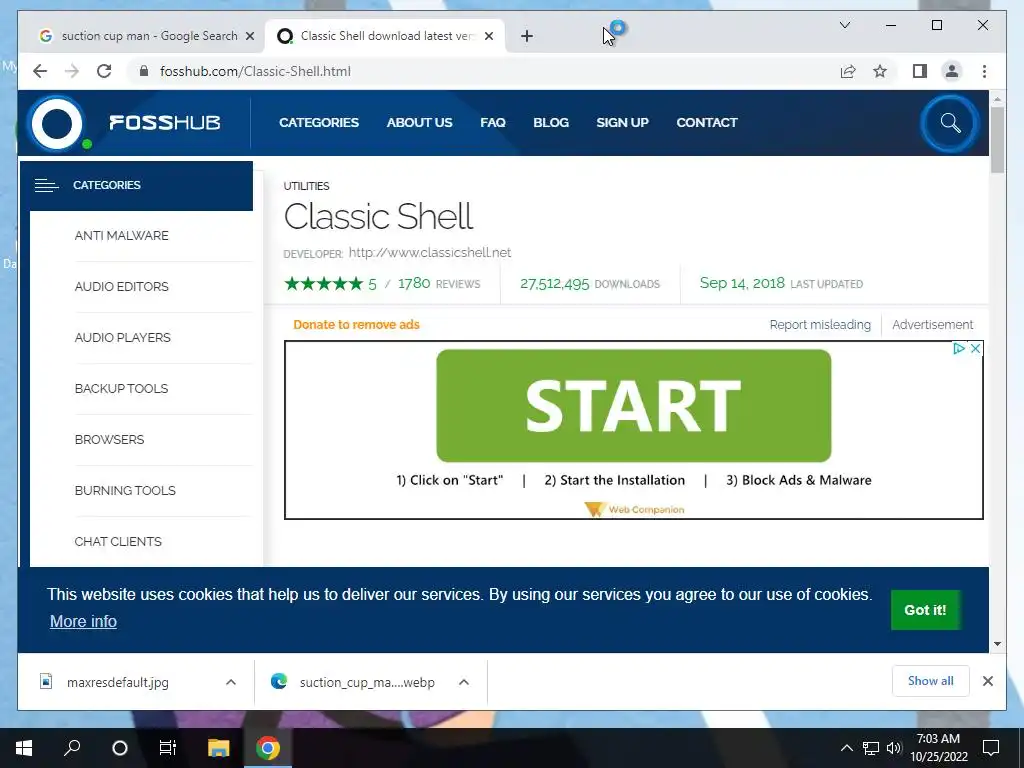Image resolution: width=1024 pixels, height=768 pixels.
Task: Click the browser back arrow
Action: click(40, 71)
